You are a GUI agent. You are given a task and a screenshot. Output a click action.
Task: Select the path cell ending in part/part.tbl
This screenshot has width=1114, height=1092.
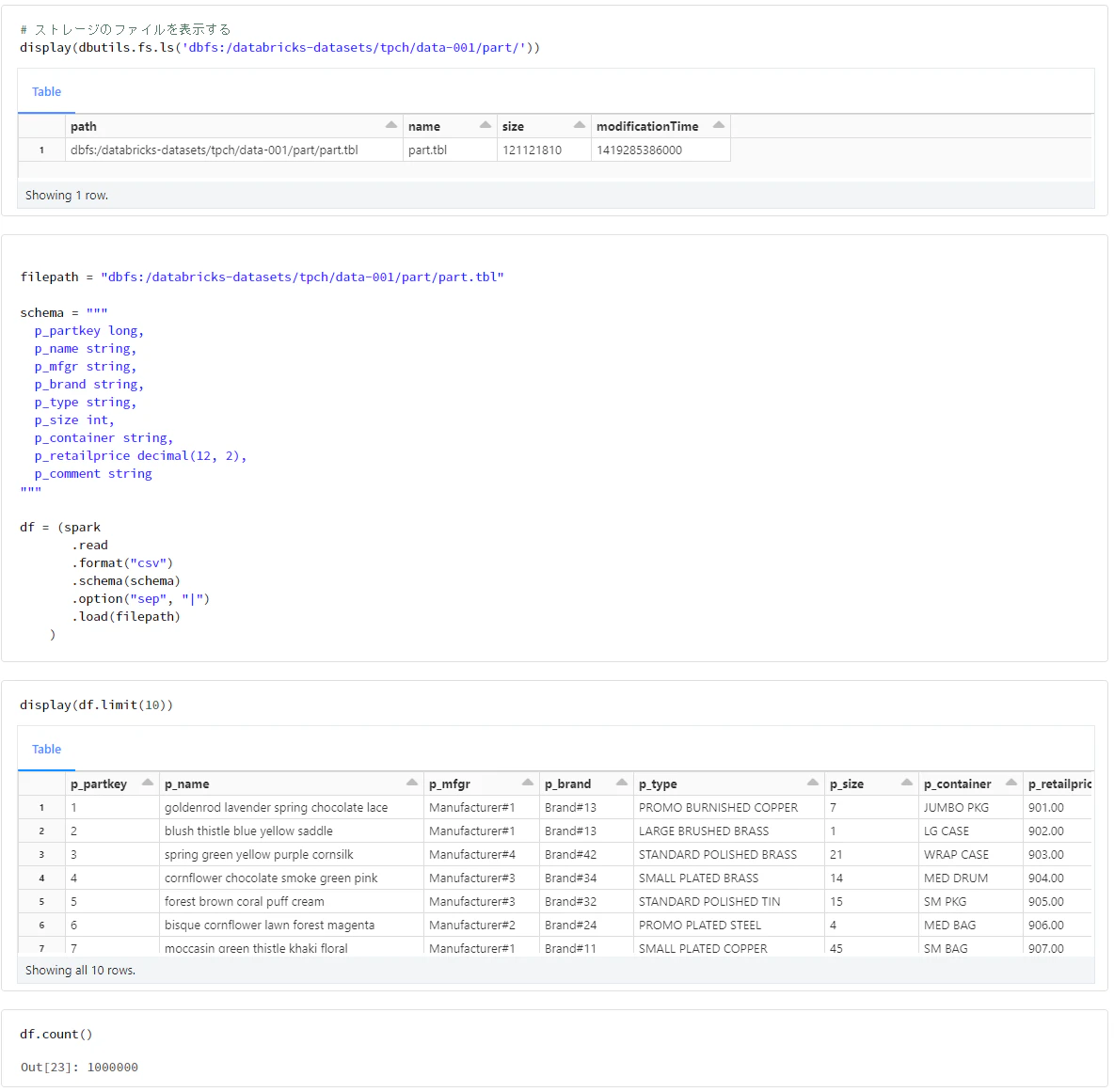[233, 150]
